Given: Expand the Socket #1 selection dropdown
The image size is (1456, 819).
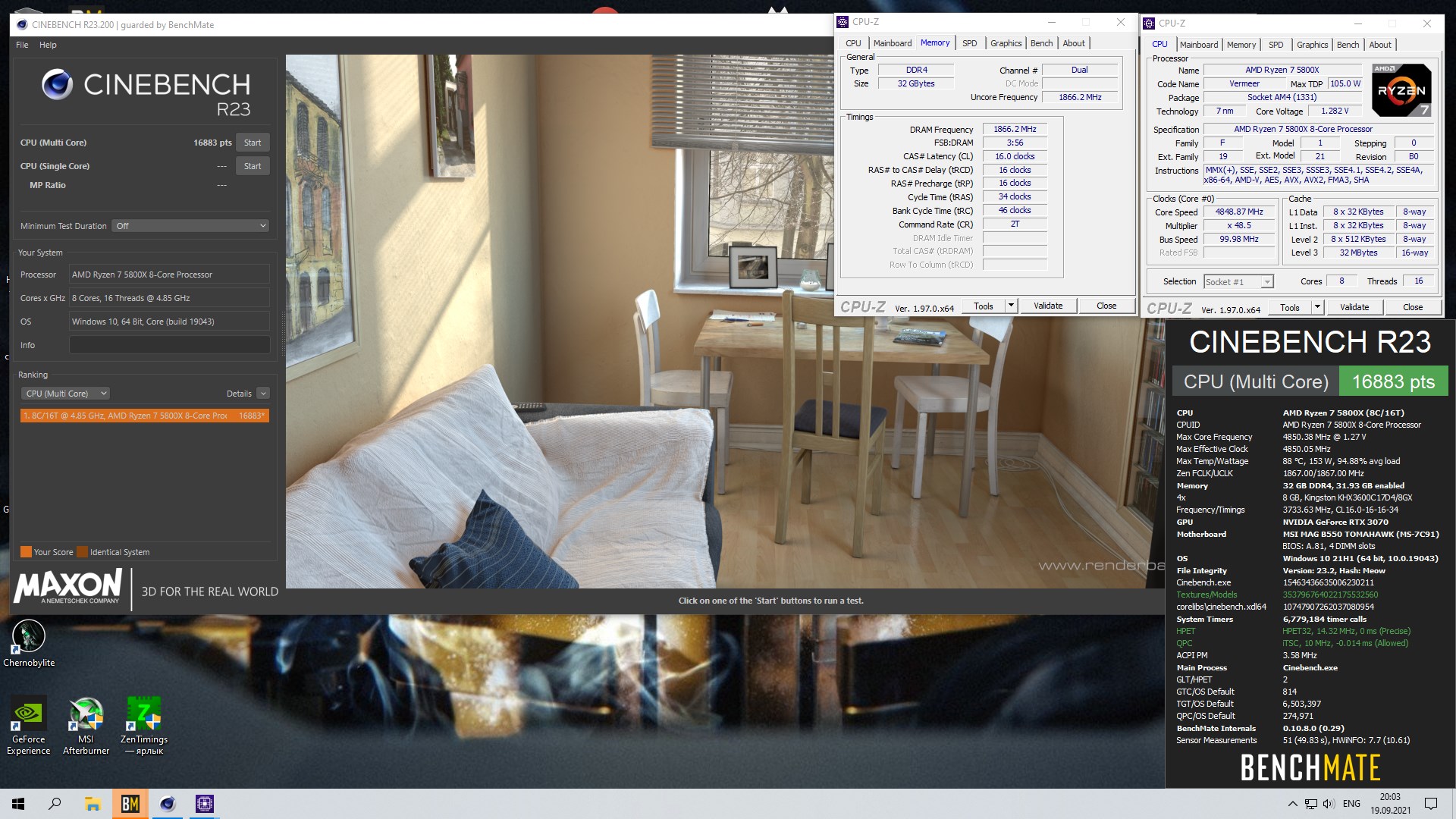Looking at the screenshot, I should coord(1266,282).
